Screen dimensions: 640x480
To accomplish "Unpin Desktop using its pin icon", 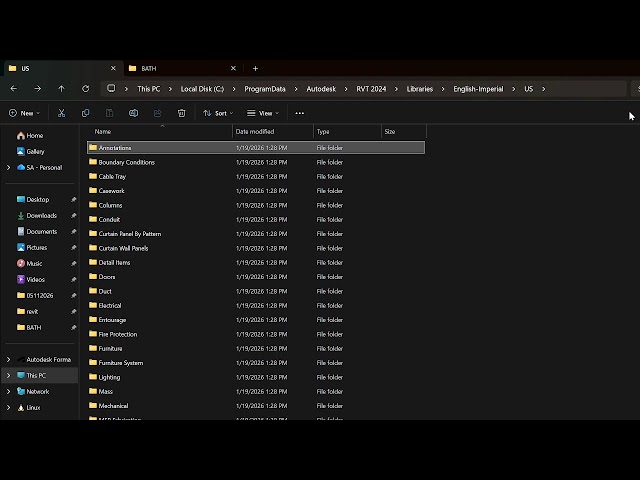I will point(73,200).
